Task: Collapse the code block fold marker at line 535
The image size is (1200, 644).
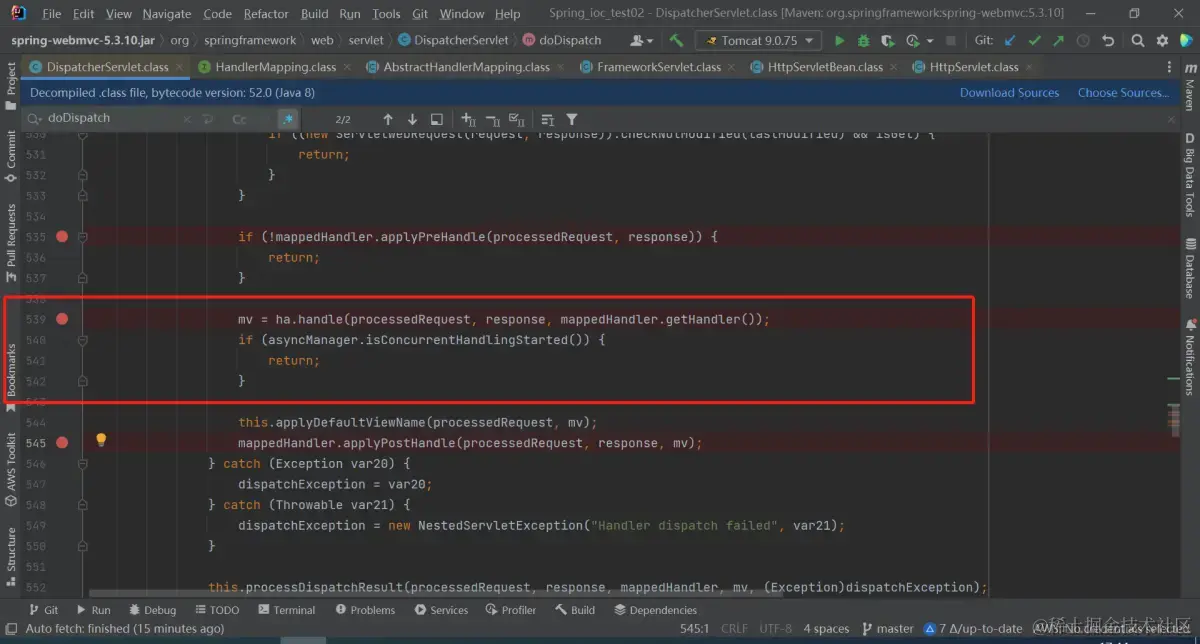Action: pos(83,237)
